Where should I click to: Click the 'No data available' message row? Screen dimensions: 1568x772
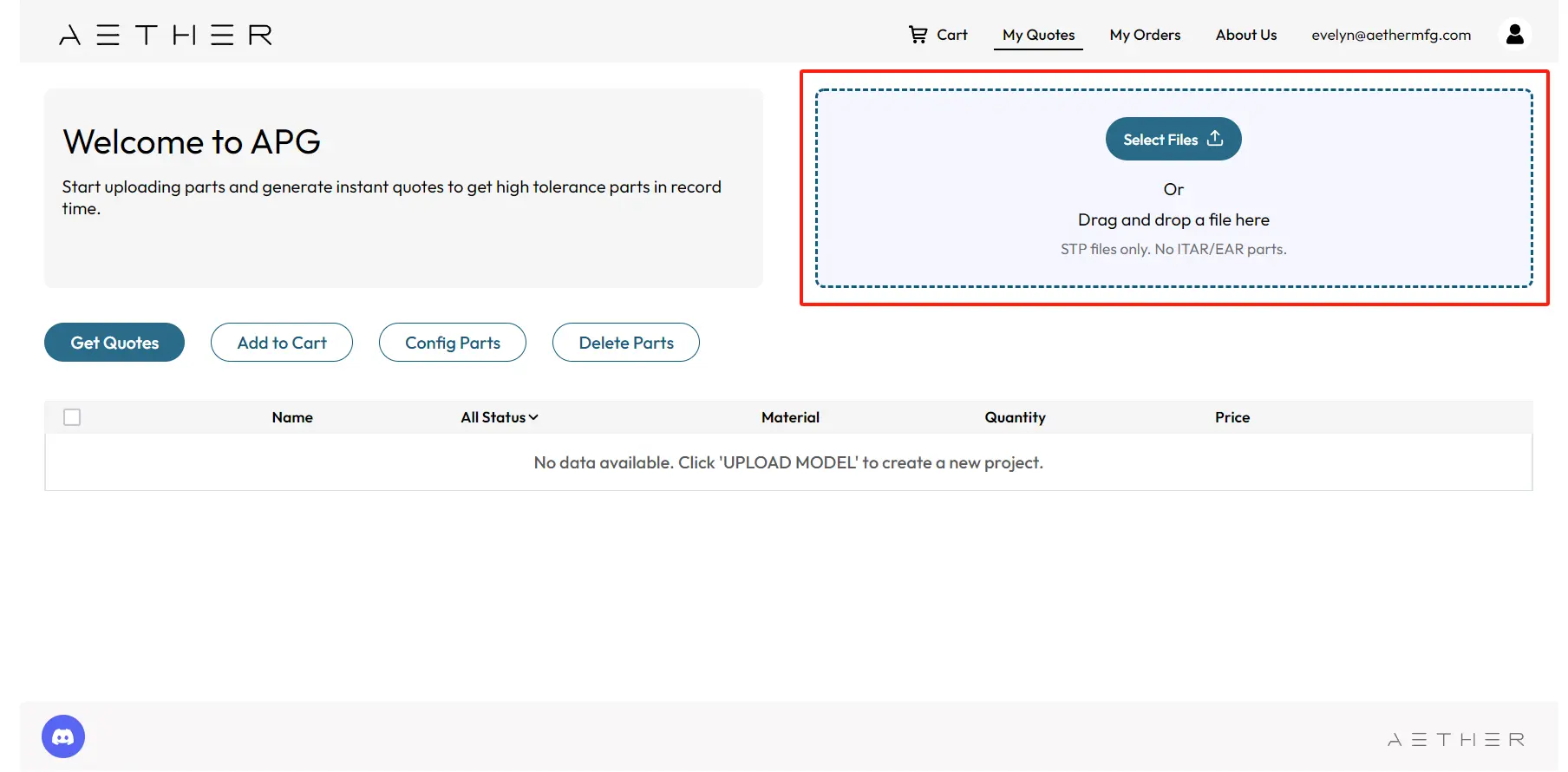tap(788, 462)
